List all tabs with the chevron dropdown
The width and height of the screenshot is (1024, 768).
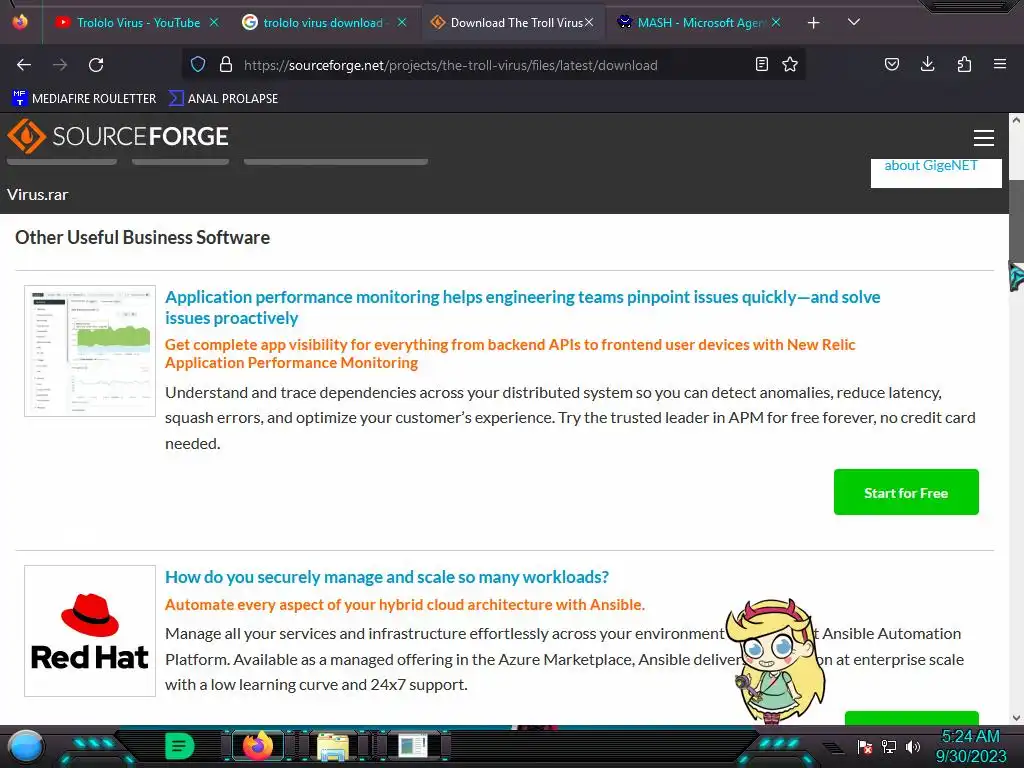[854, 22]
